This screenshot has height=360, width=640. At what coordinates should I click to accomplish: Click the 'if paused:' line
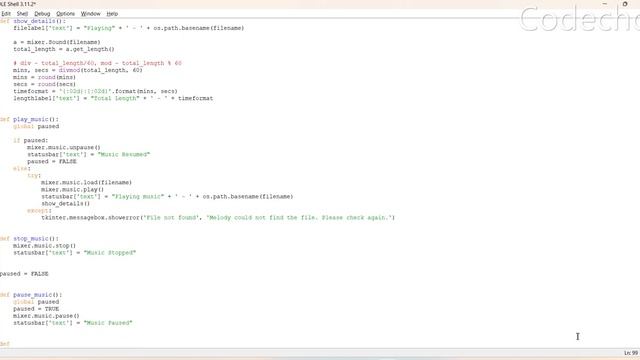tap(31, 140)
